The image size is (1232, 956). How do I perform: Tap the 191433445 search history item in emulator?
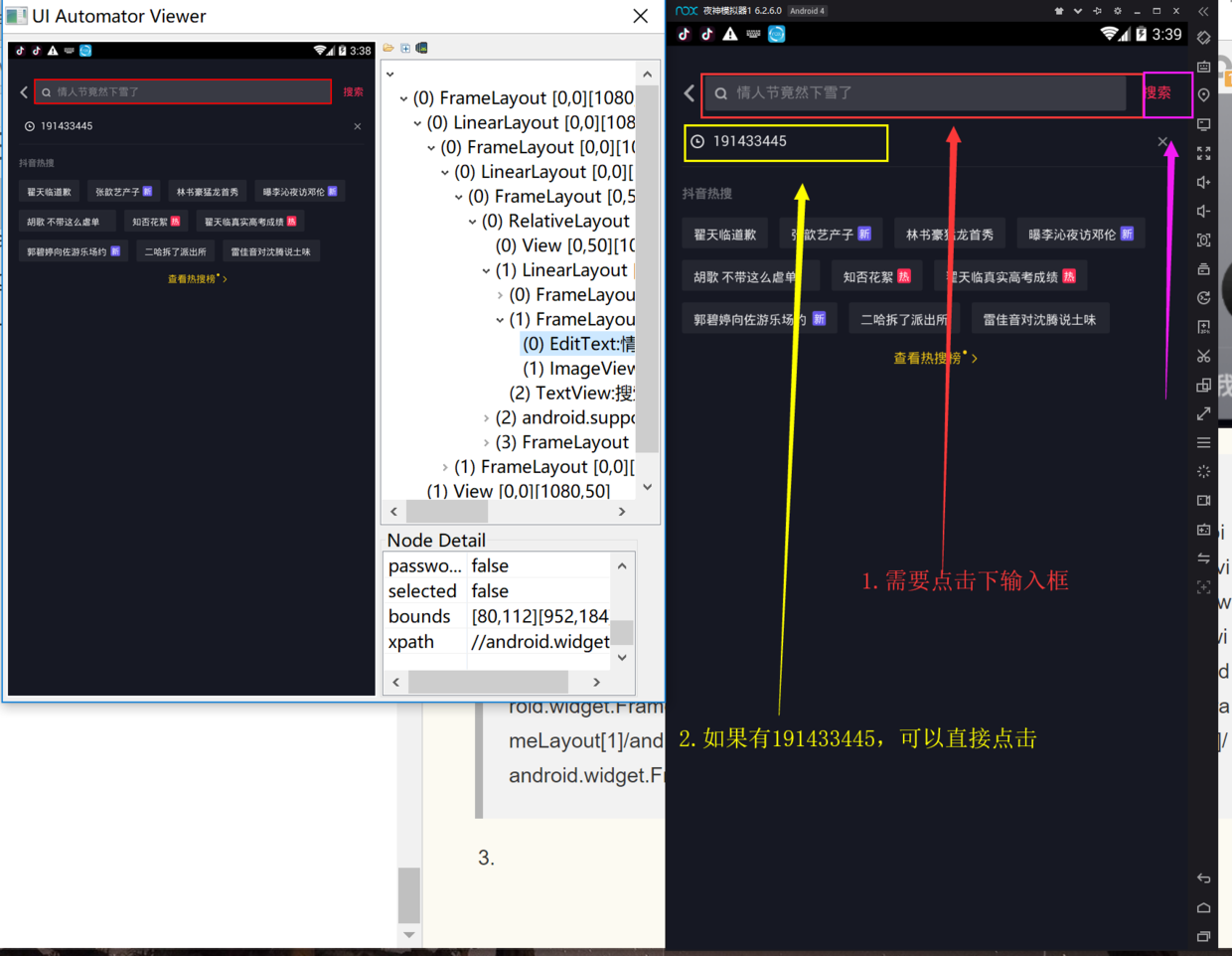(750, 141)
